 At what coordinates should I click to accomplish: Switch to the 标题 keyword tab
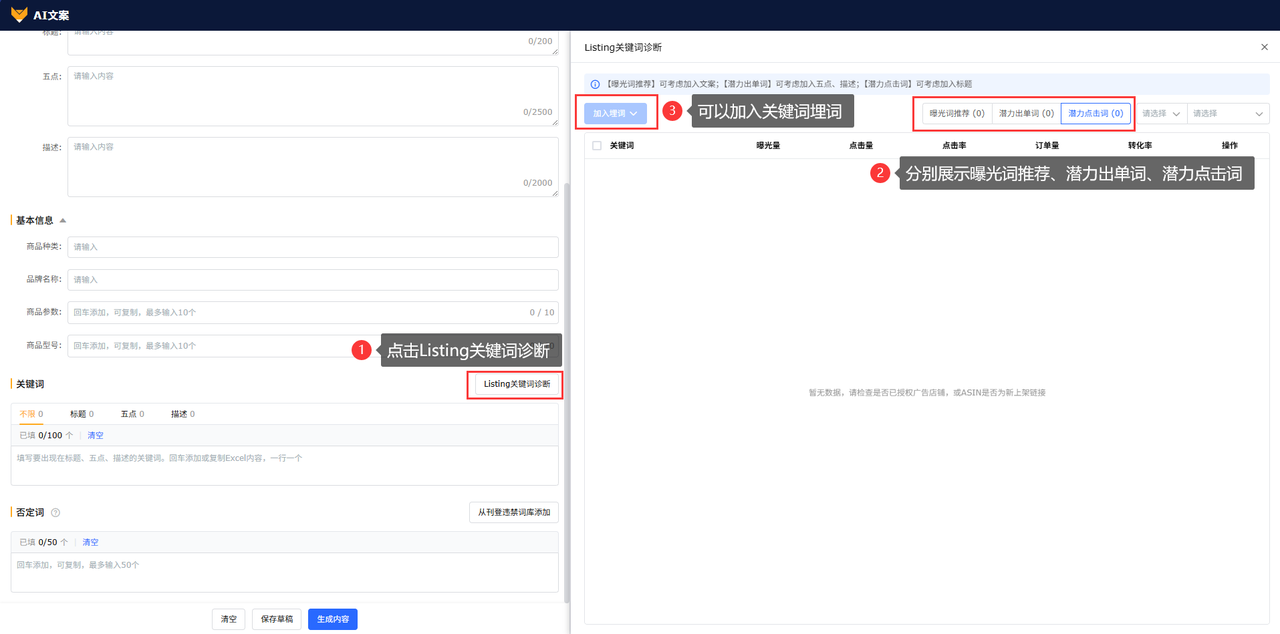(x=81, y=414)
